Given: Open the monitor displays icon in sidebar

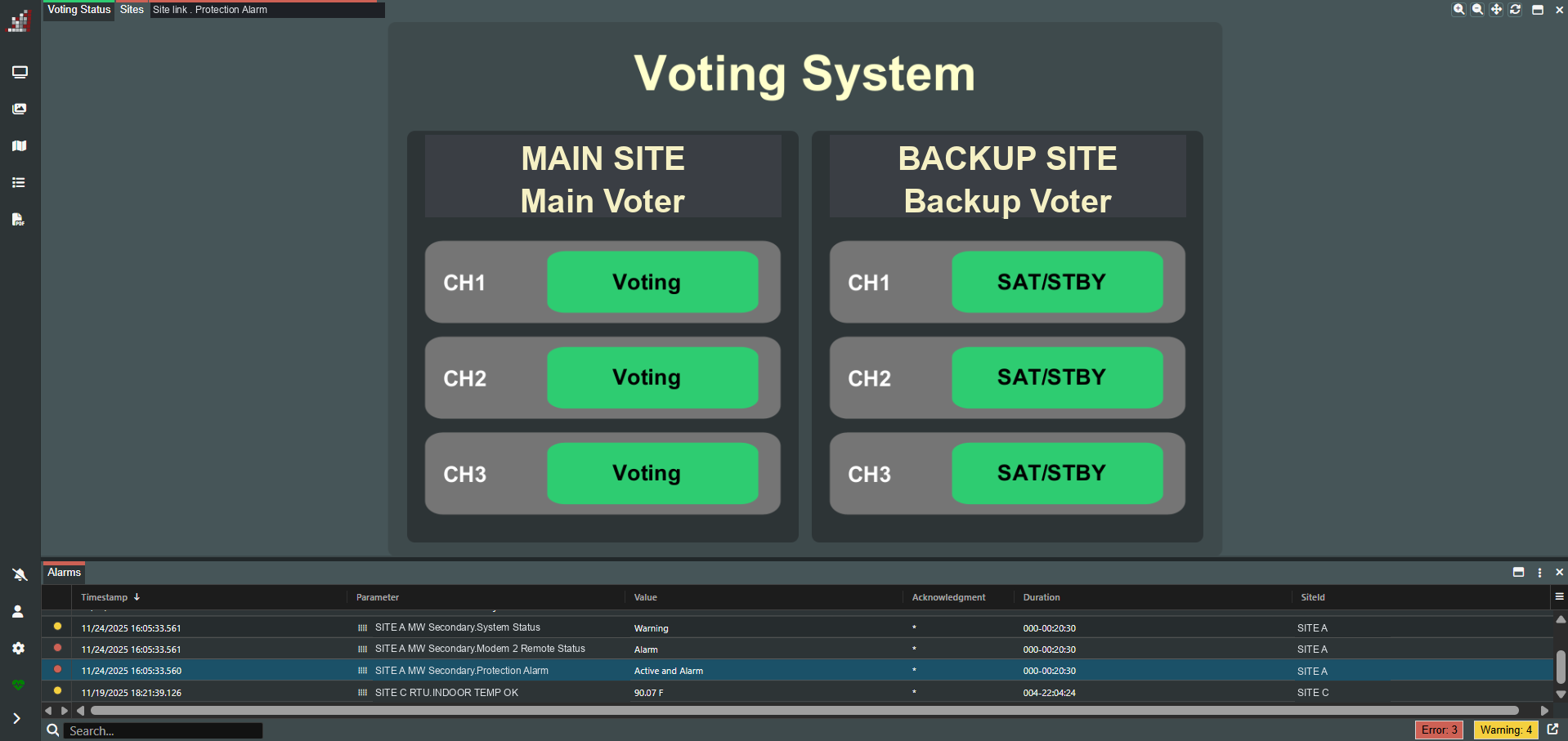Looking at the screenshot, I should (20, 73).
